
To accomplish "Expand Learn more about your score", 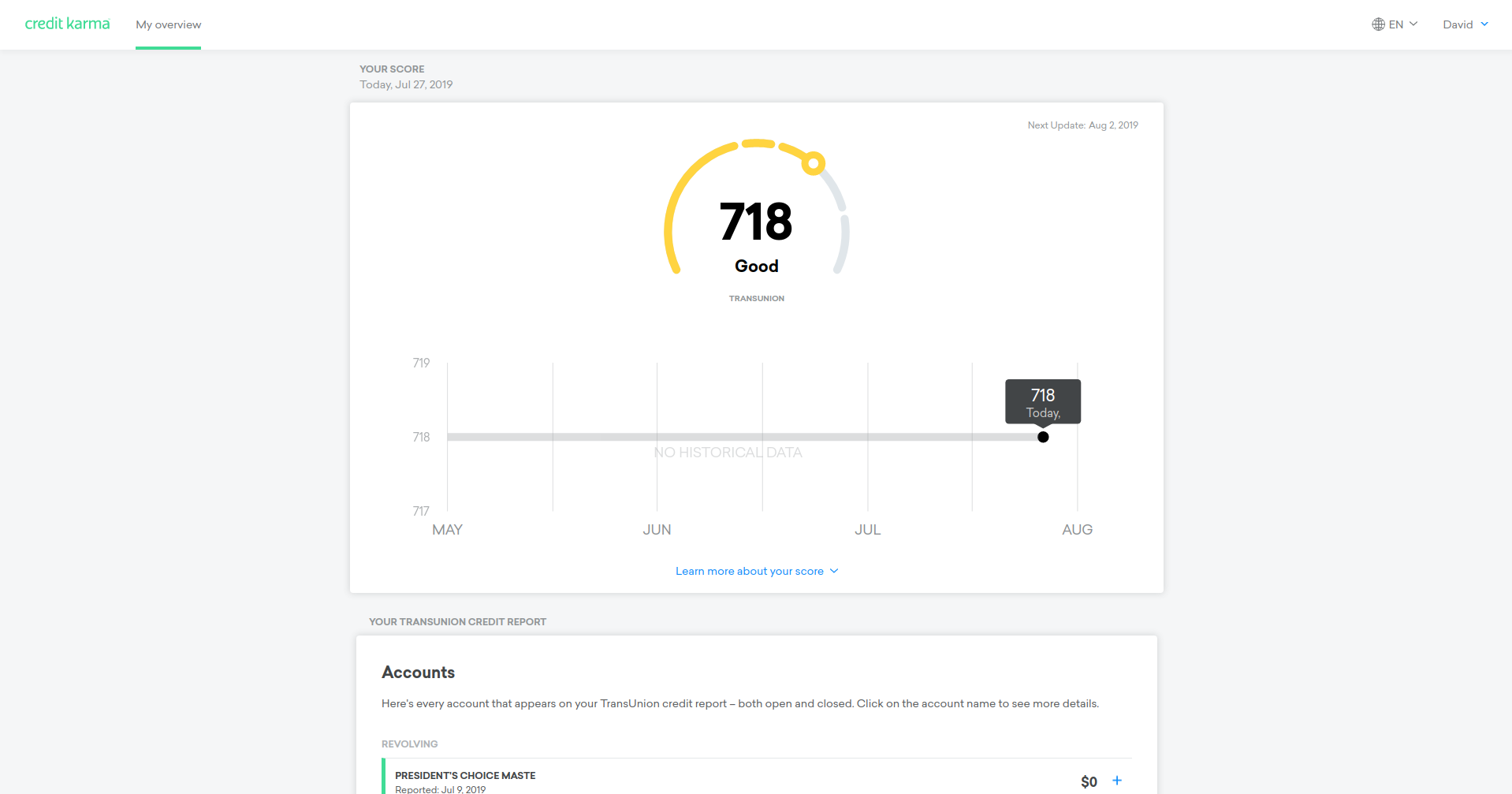I will click(x=757, y=571).
